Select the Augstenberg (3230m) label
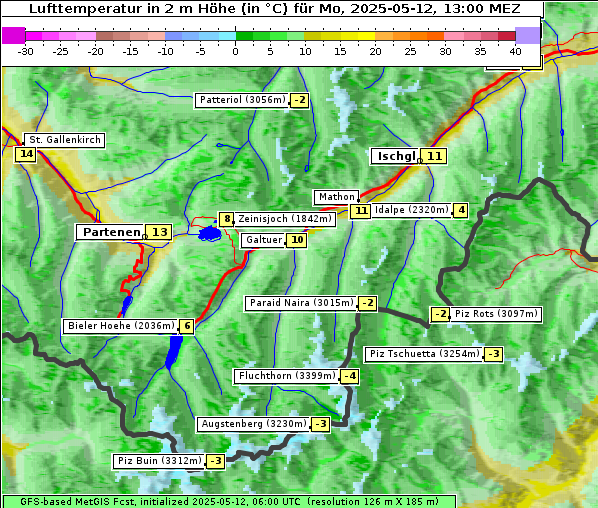Image resolution: width=598 pixels, height=508 pixels. [x=254, y=424]
